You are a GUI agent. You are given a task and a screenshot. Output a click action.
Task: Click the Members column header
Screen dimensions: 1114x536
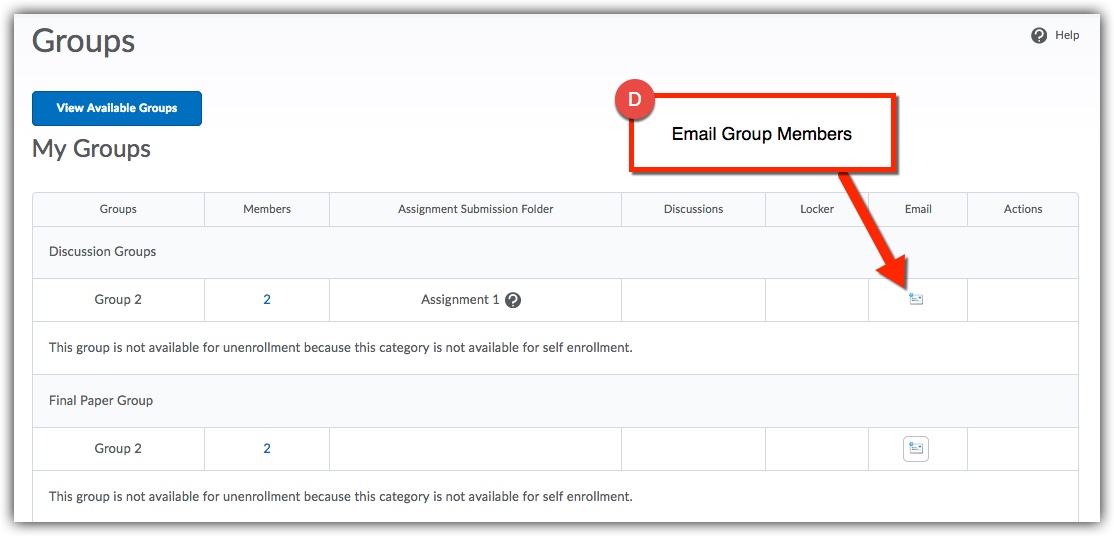tap(267, 209)
